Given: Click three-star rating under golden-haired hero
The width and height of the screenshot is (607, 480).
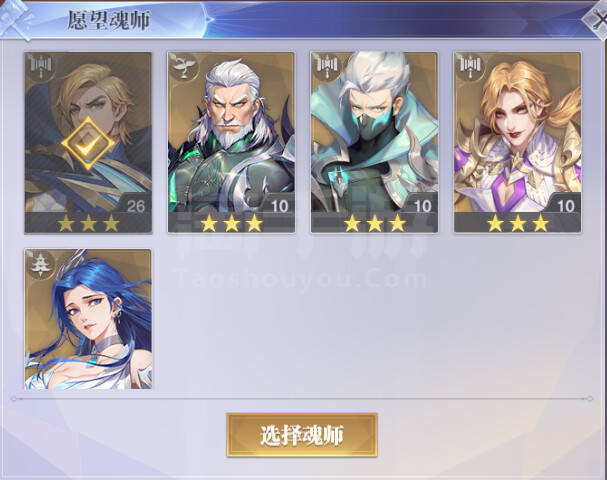Looking at the screenshot, I should tap(518, 223).
